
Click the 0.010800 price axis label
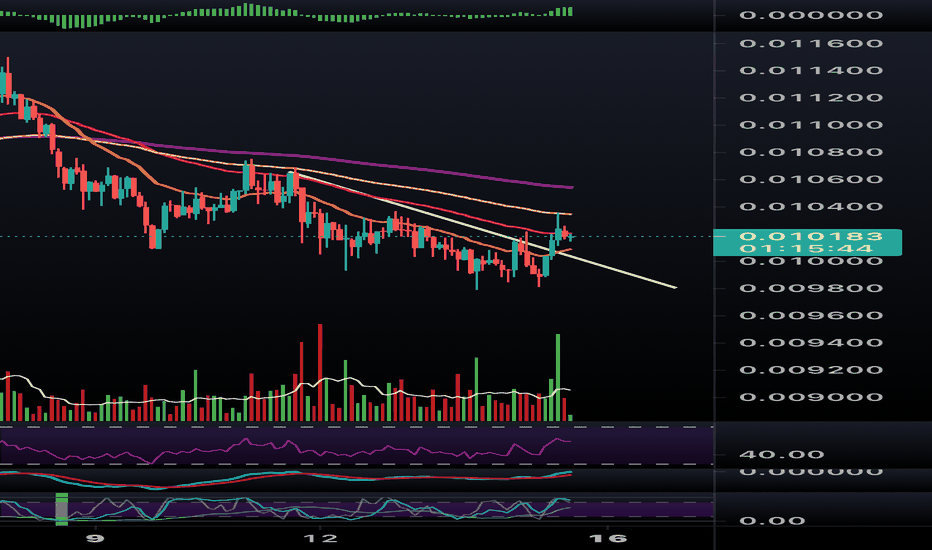(x=811, y=152)
